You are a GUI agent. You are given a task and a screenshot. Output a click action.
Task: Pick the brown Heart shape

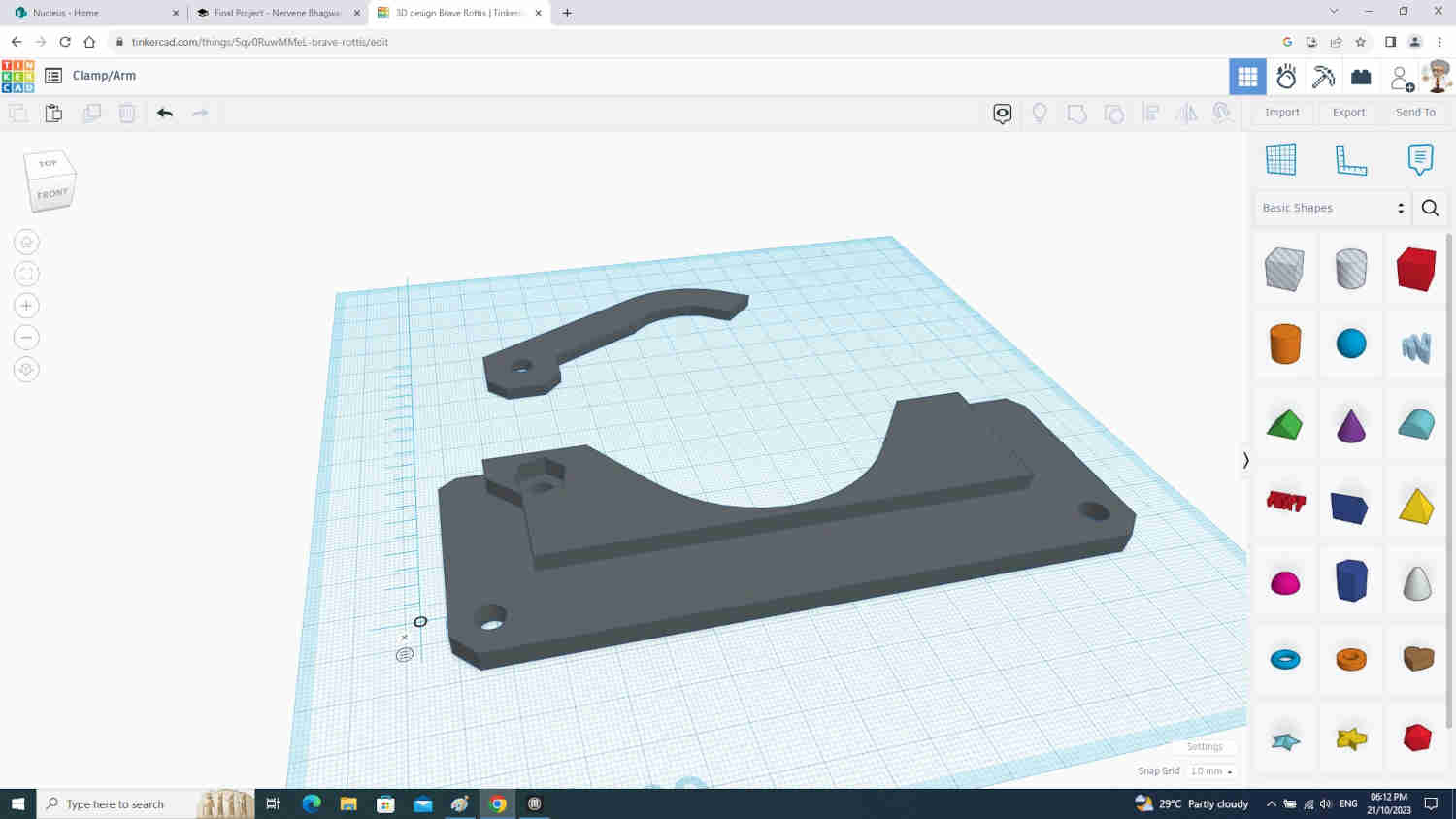click(x=1417, y=658)
